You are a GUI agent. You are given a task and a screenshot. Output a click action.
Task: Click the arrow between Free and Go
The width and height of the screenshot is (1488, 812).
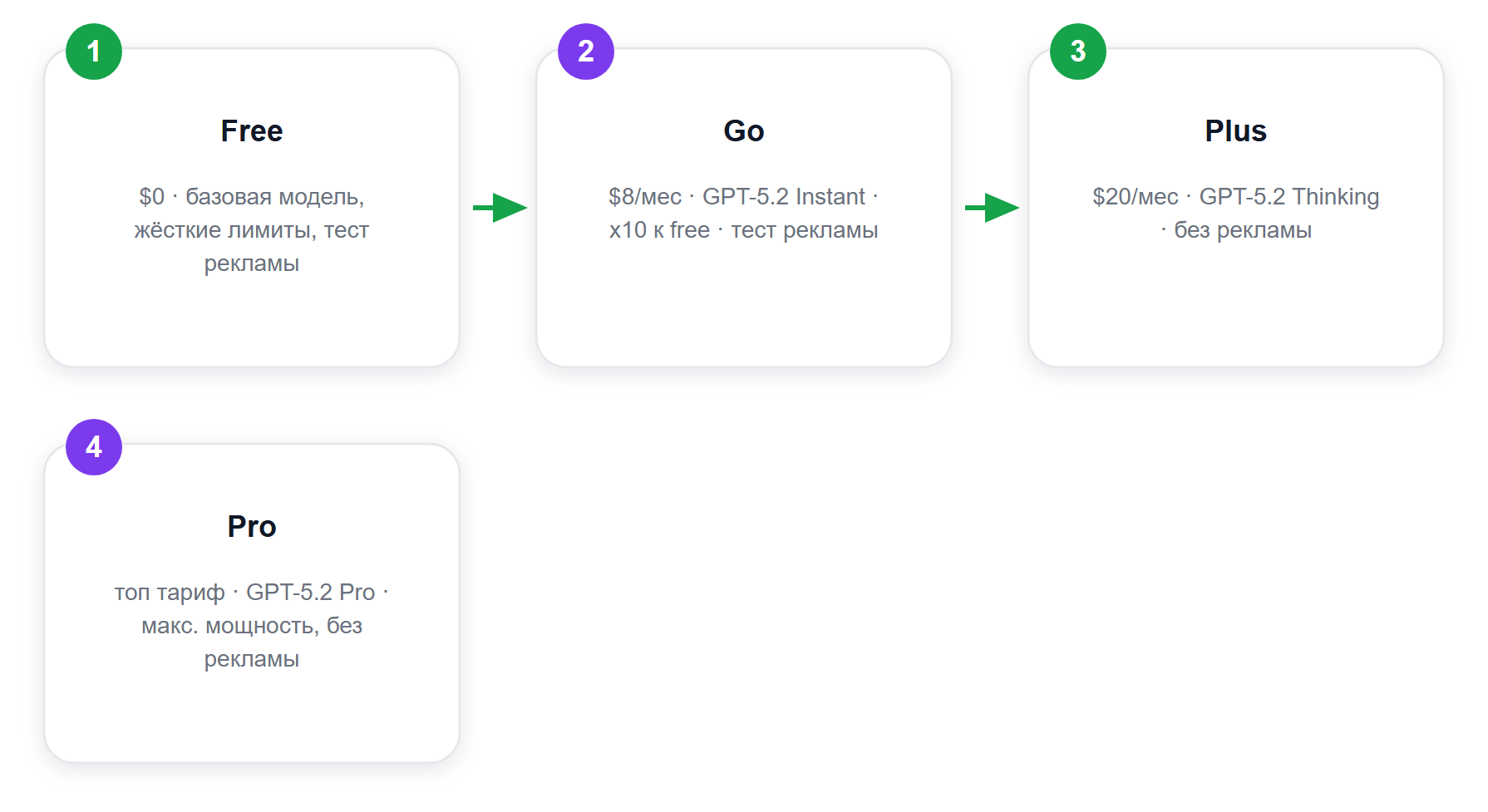(500, 208)
